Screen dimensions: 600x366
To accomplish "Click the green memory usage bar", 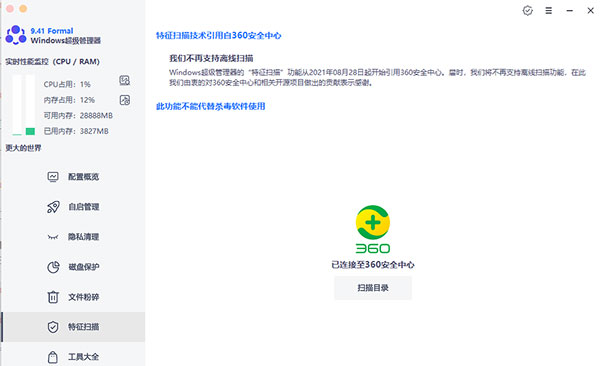I will tap(30, 131).
